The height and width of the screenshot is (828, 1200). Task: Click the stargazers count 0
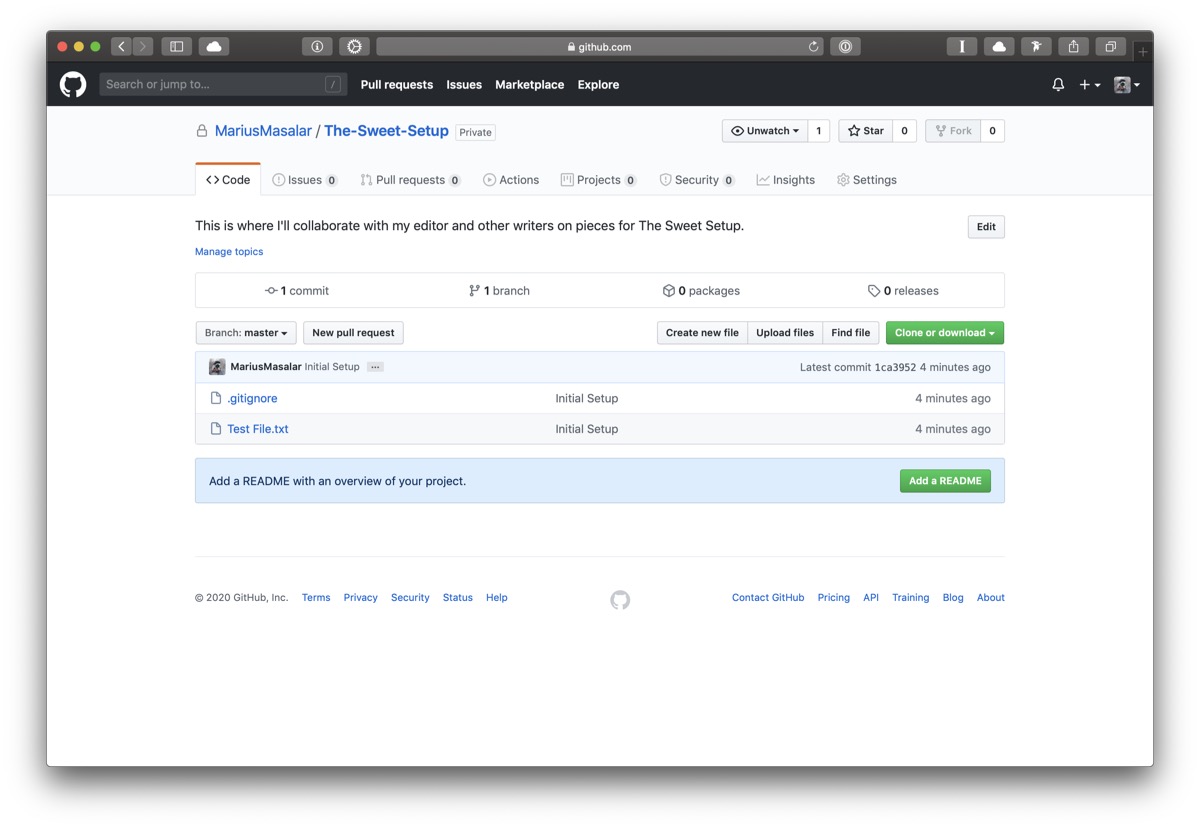click(x=904, y=131)
